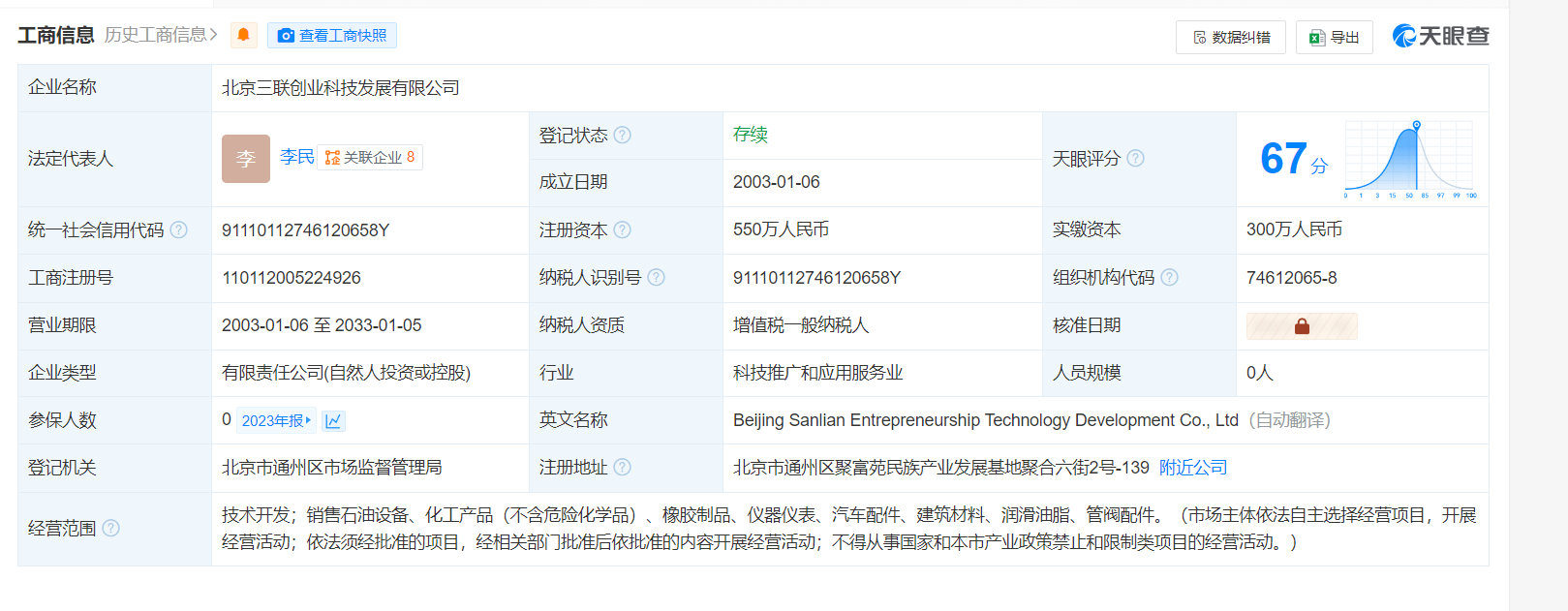Click the 查看工商快照 button
Screen dimensions: 1568x611
pos(332,36)
